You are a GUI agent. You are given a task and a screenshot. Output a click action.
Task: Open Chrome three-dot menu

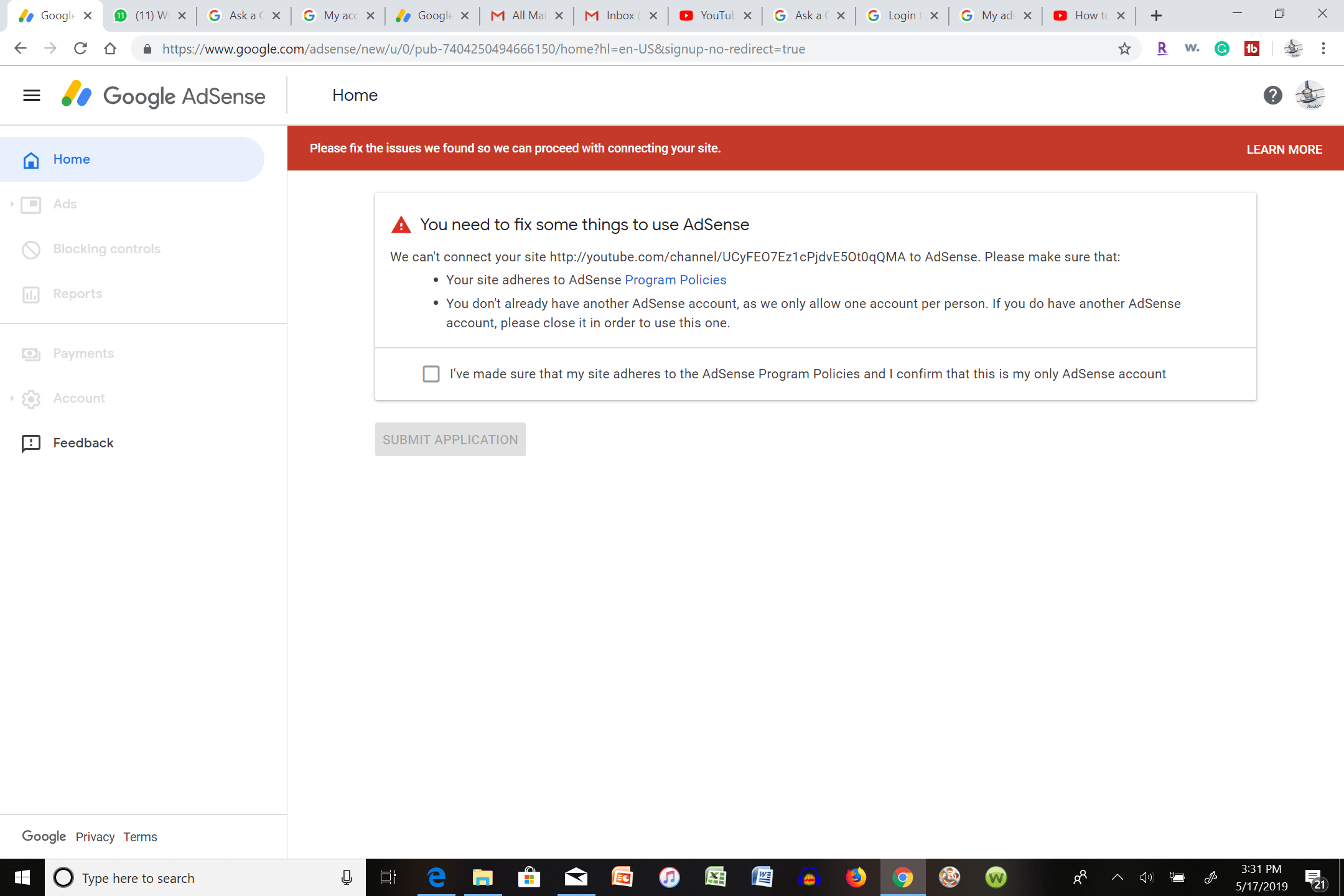(x=1323, y=49)
